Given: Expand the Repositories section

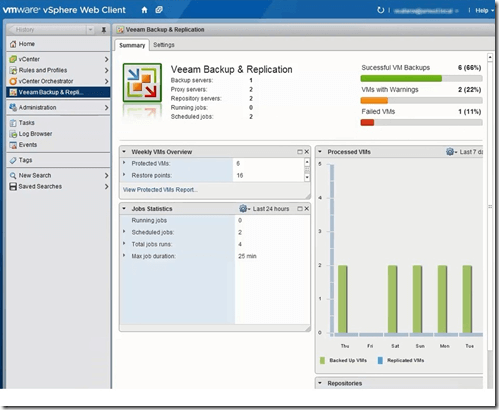Looking at the screenshot, I should (320, 383).
